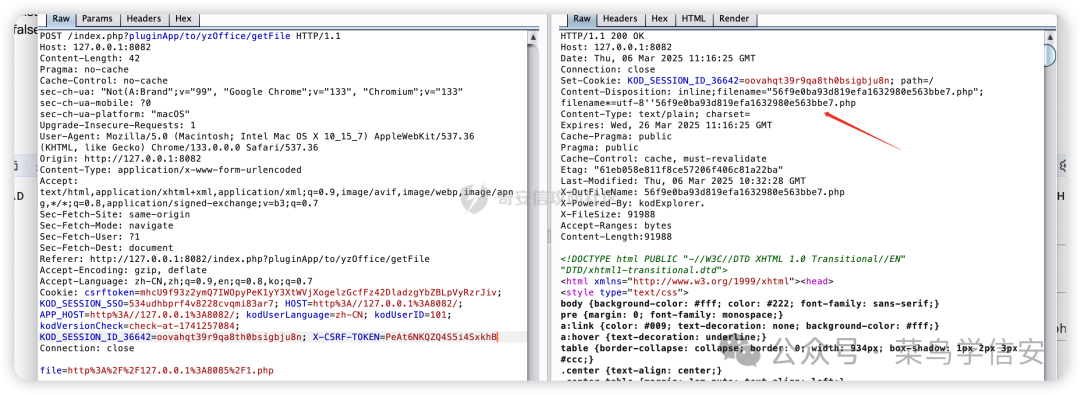
Task: Click the 'file=http%3A%2F%2F127.0.0.1' body parameter
Action: (x=156, y=370)
